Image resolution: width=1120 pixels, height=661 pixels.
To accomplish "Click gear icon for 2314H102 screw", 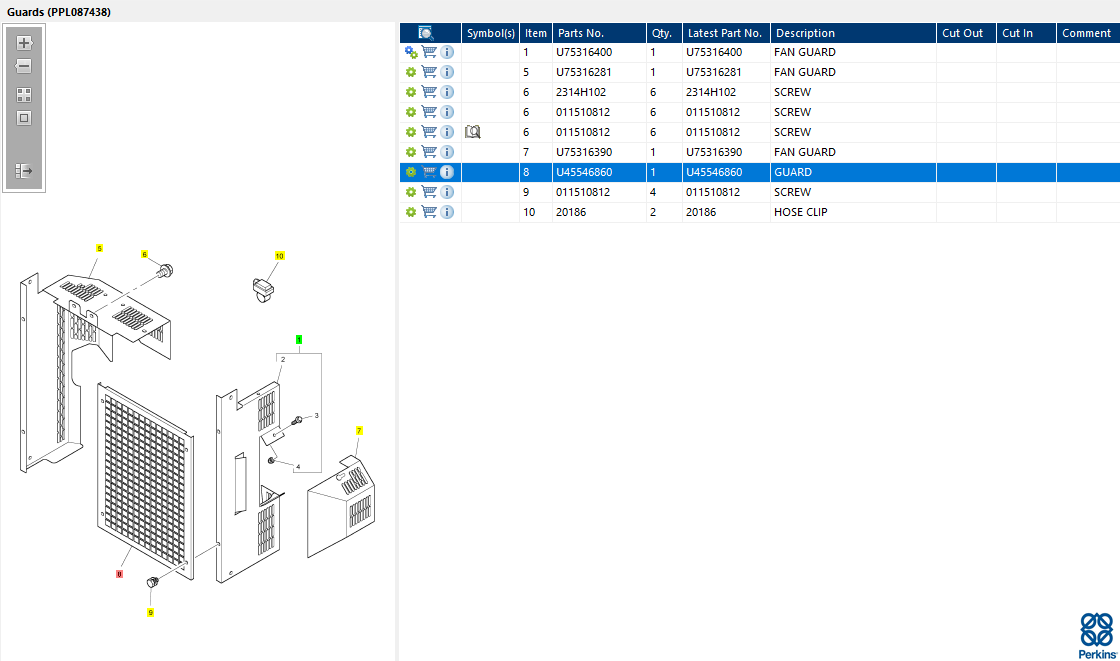I will pos(411,92).
